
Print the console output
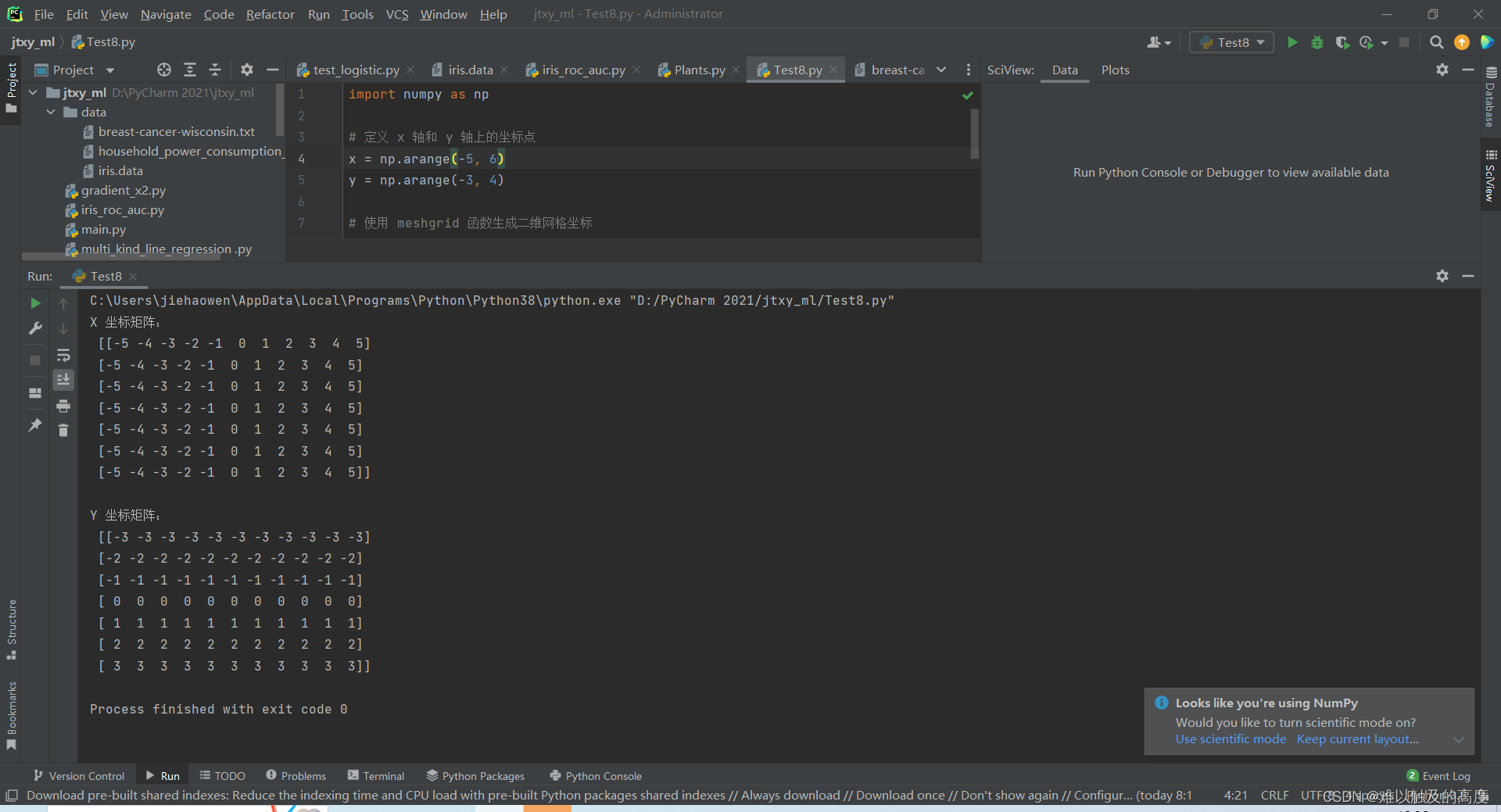(x=63, y=406)
